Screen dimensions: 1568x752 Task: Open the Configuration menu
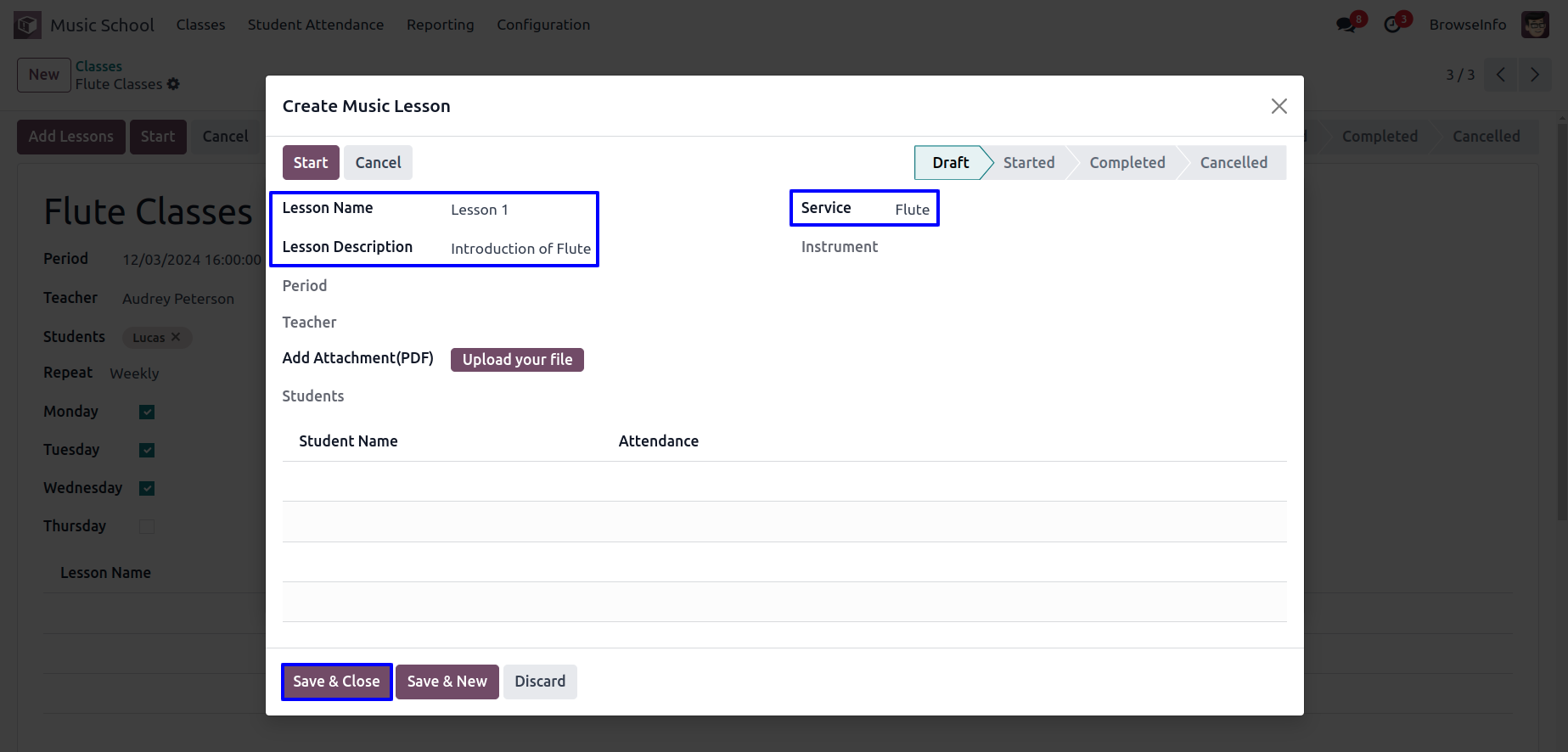point(543,25)
